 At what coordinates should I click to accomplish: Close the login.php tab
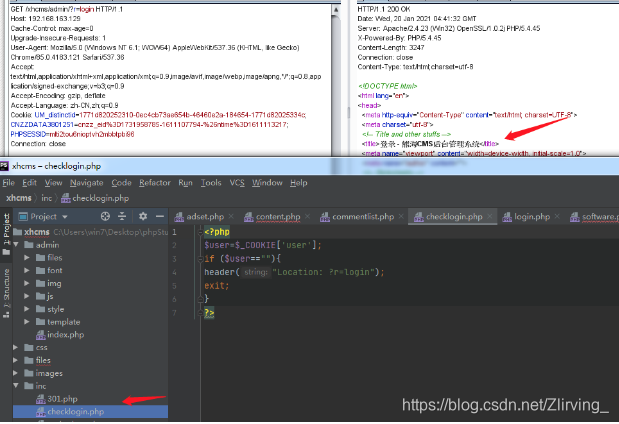click(557, 216)
